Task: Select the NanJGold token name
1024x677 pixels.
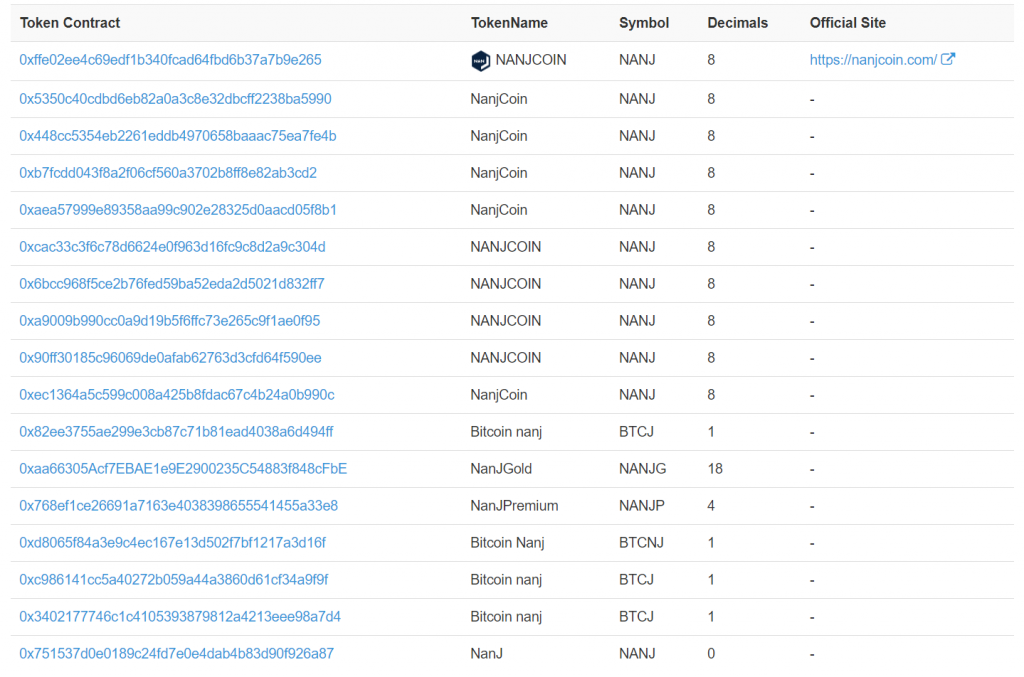Action: 501,469
